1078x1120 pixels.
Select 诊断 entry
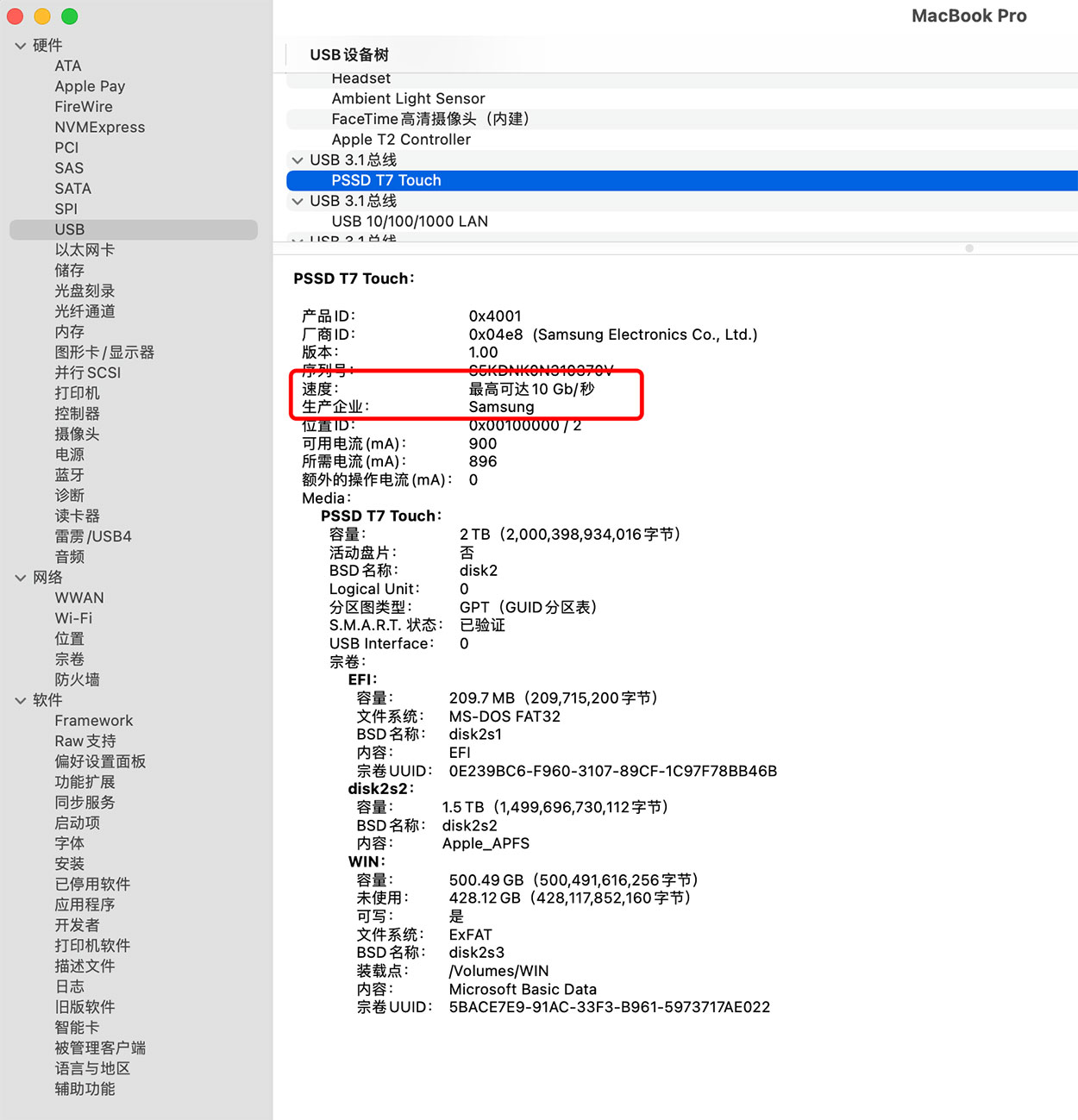tap(70, 496)
